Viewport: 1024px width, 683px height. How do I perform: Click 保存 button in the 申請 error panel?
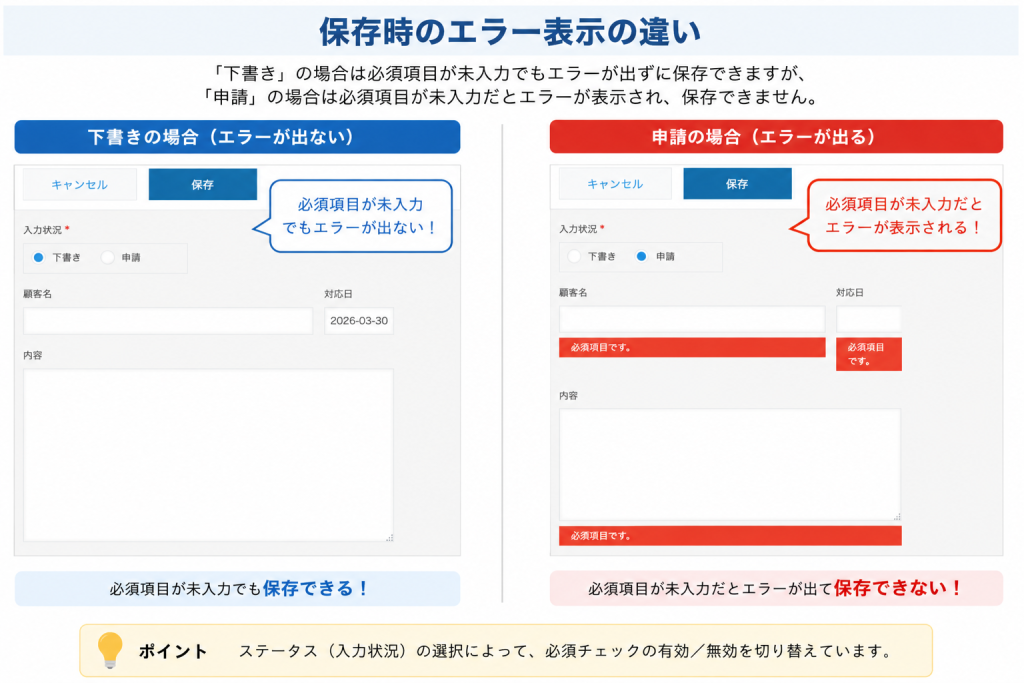click(x=737, y=184)
